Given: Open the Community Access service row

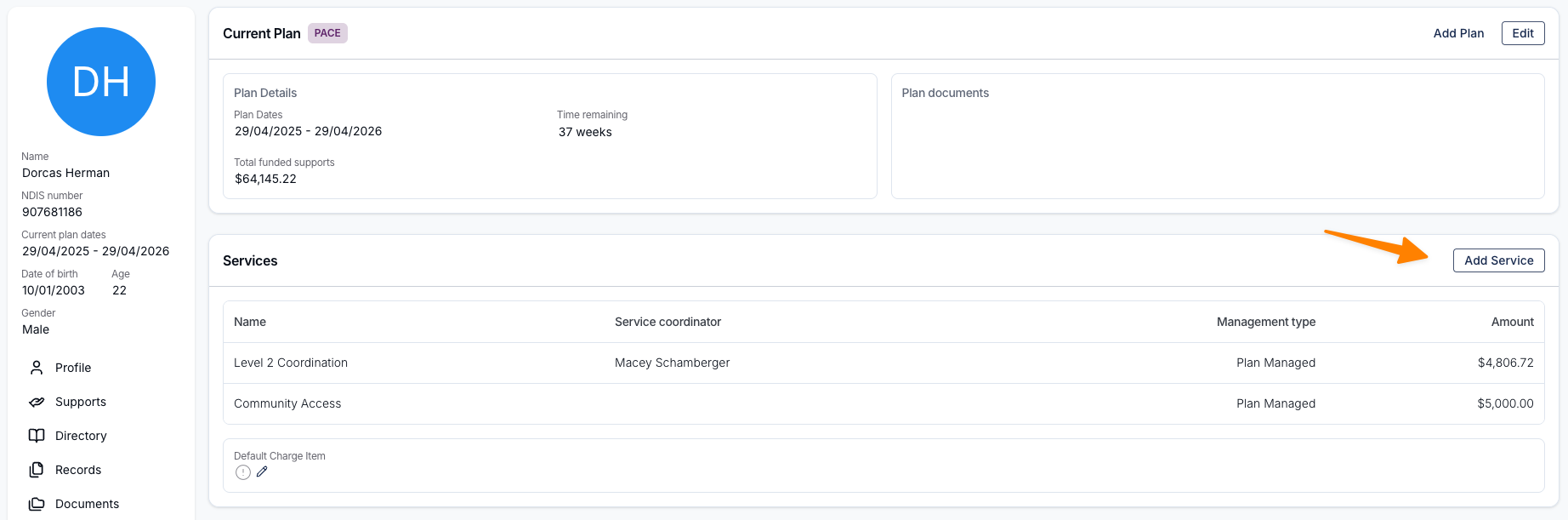Looking at the screenshot, I should tap(883, 403).
